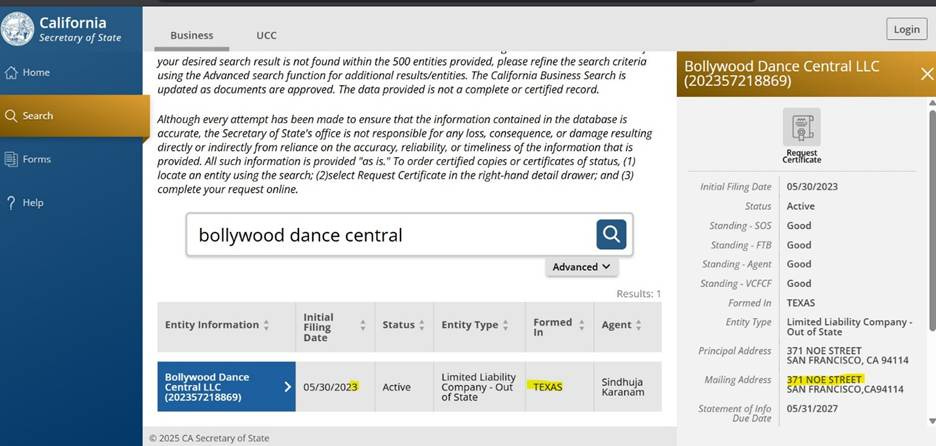Image resolution: width=936 pixels, height=446 pixels.
Task: Click the Results: 1 count text
Action: coord(639,294)
